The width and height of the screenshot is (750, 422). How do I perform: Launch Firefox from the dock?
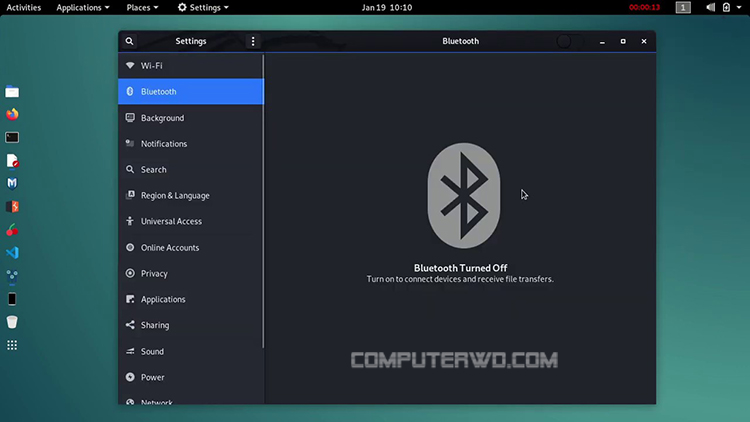pyautogui.click(x=12, y=114)
